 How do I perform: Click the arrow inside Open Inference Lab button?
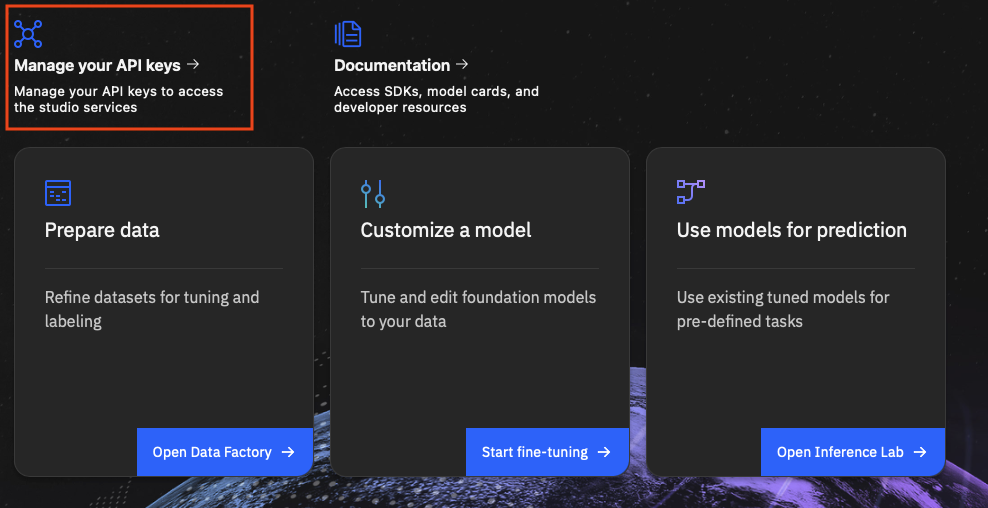[920, 452]
